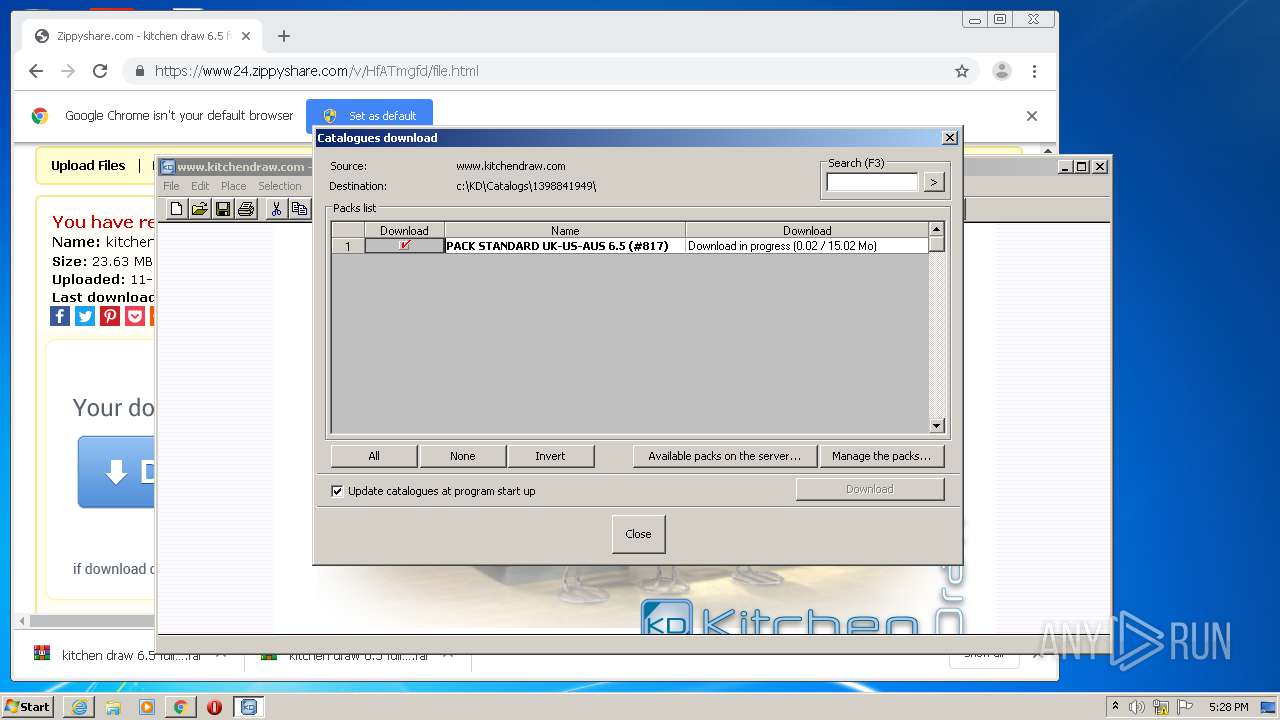Uncheck Update catalogues at program start up
Screen dimensions: 1280x720
337,491
